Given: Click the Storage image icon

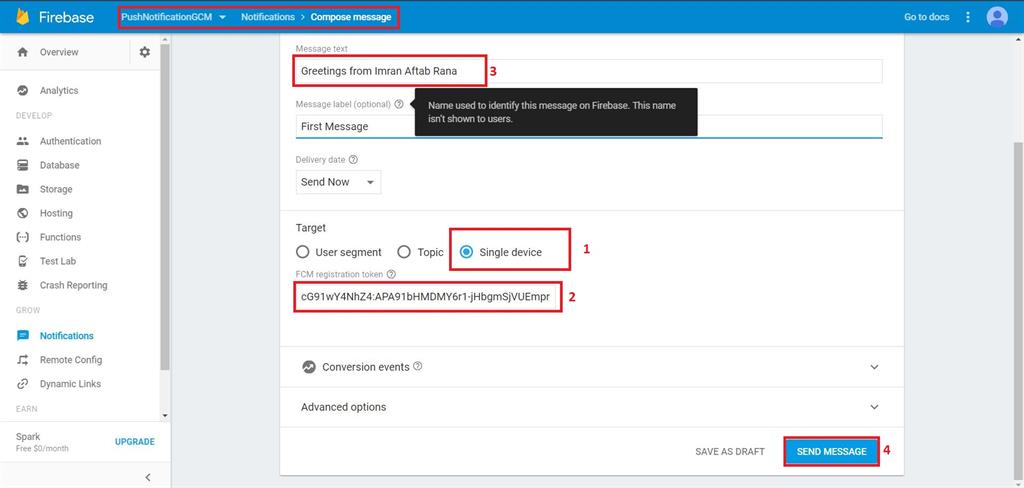Looking at the screenshot, I should point(23,189).
